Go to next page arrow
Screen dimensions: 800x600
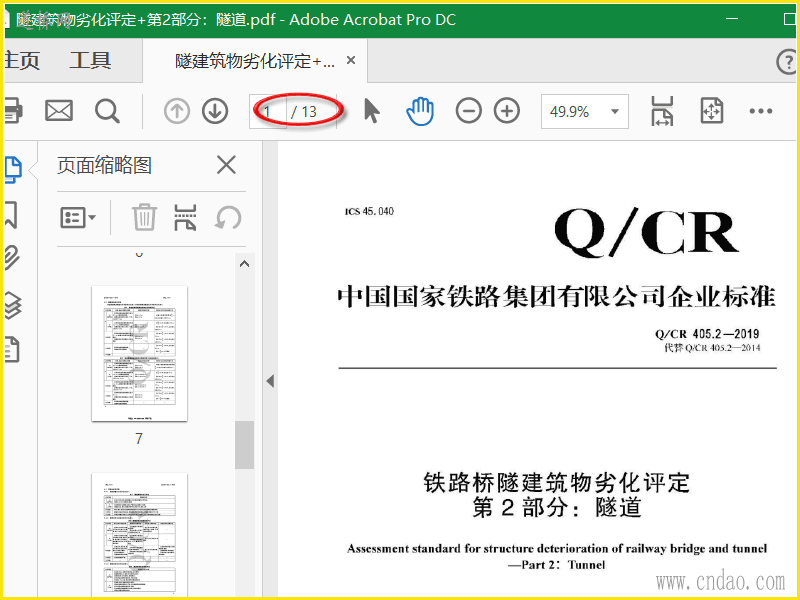tap(215, 111)
